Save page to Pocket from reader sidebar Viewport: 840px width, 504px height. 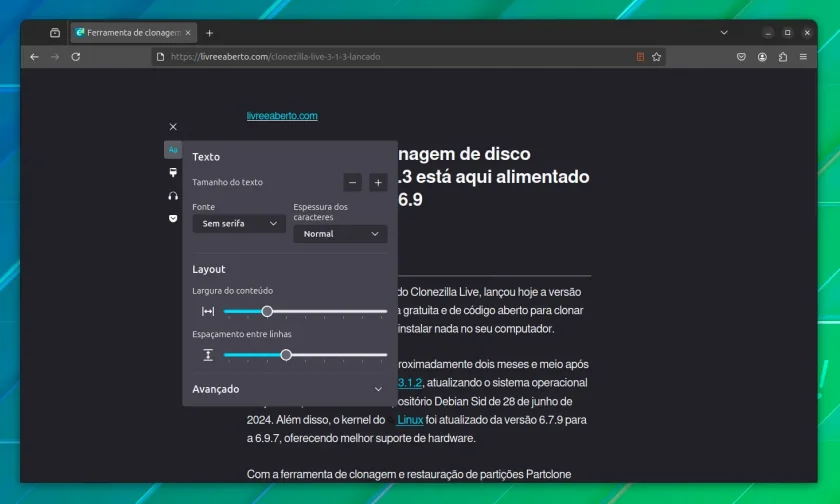click(x=173, y=219)
